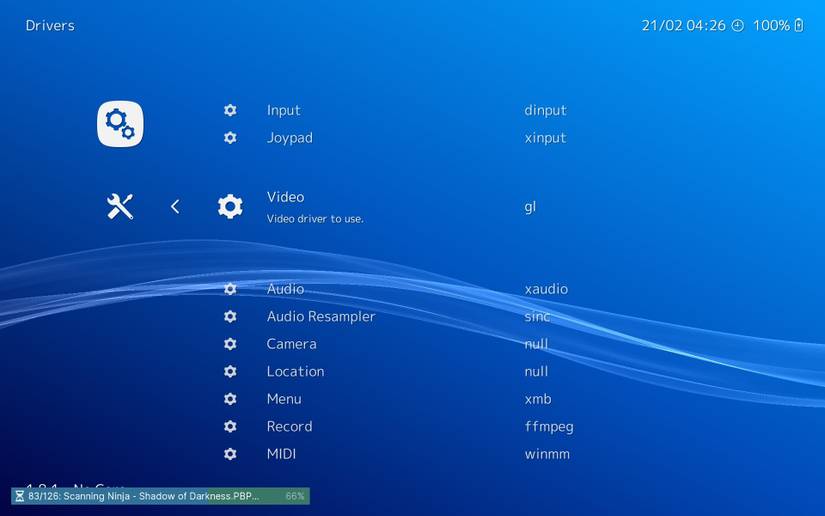Viewport: 825px width, 516px height.
Task: Click the gear icon beside Input
Action: pos(230,110)
